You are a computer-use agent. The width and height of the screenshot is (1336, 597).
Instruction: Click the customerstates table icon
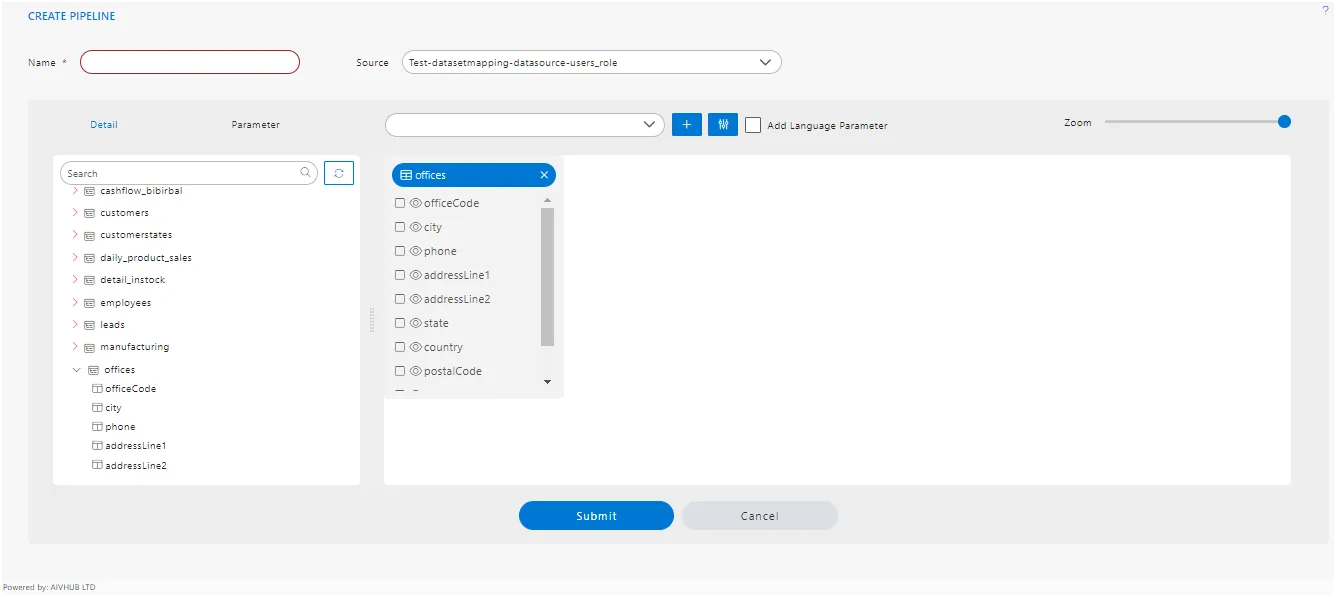(89, 236)
